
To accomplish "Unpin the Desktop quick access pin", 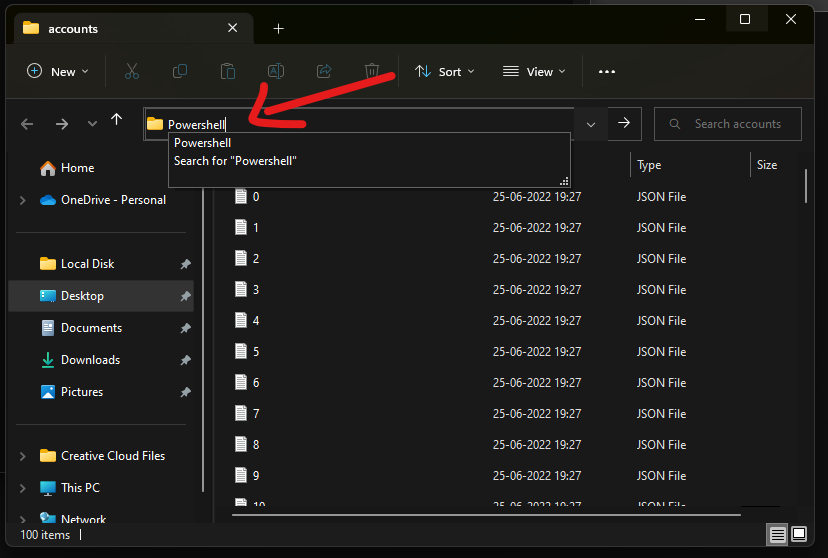I will 185,296.
